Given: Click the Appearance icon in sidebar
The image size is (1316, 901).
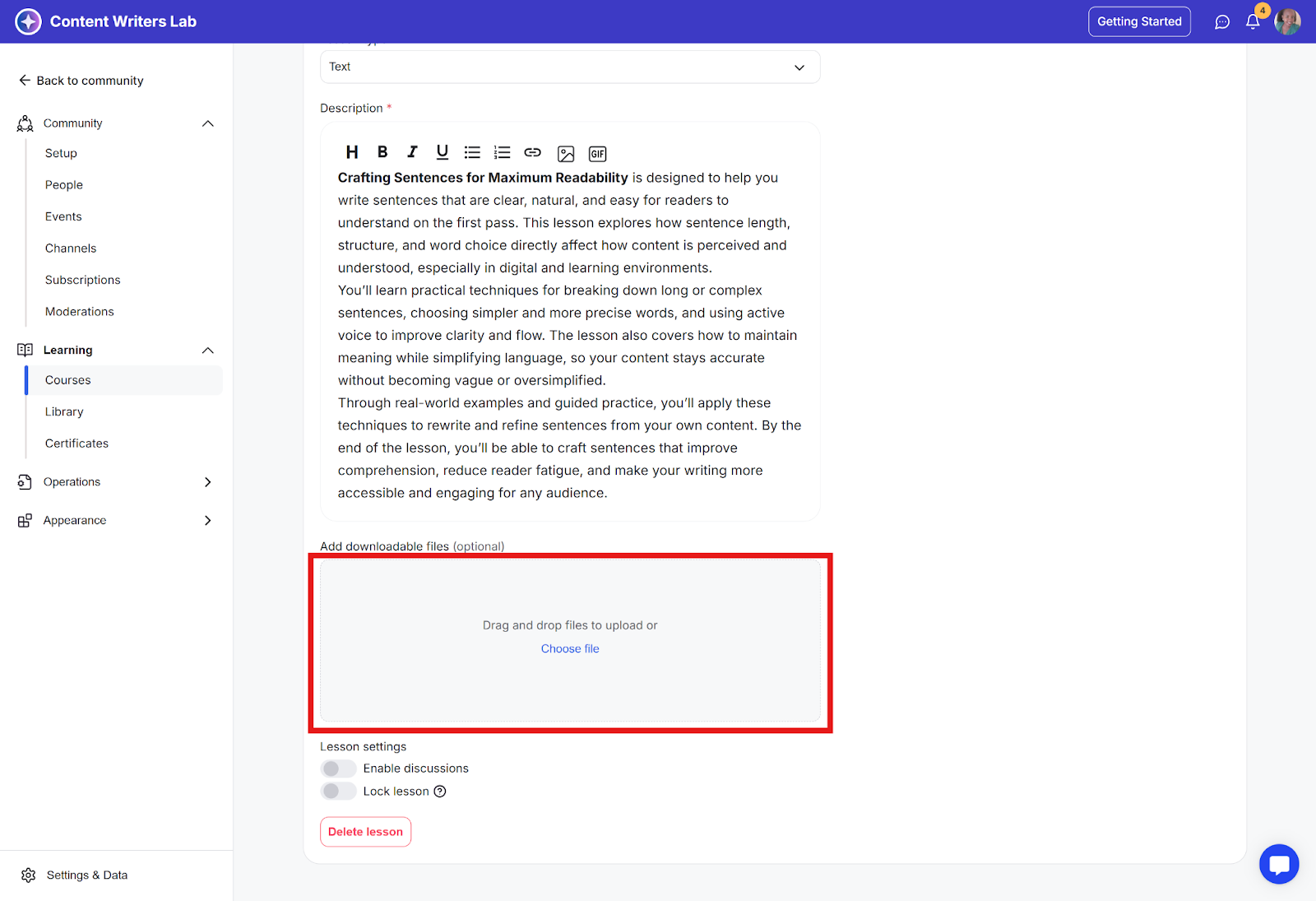Looking at the screenshot, I should [x=25, y=521].
